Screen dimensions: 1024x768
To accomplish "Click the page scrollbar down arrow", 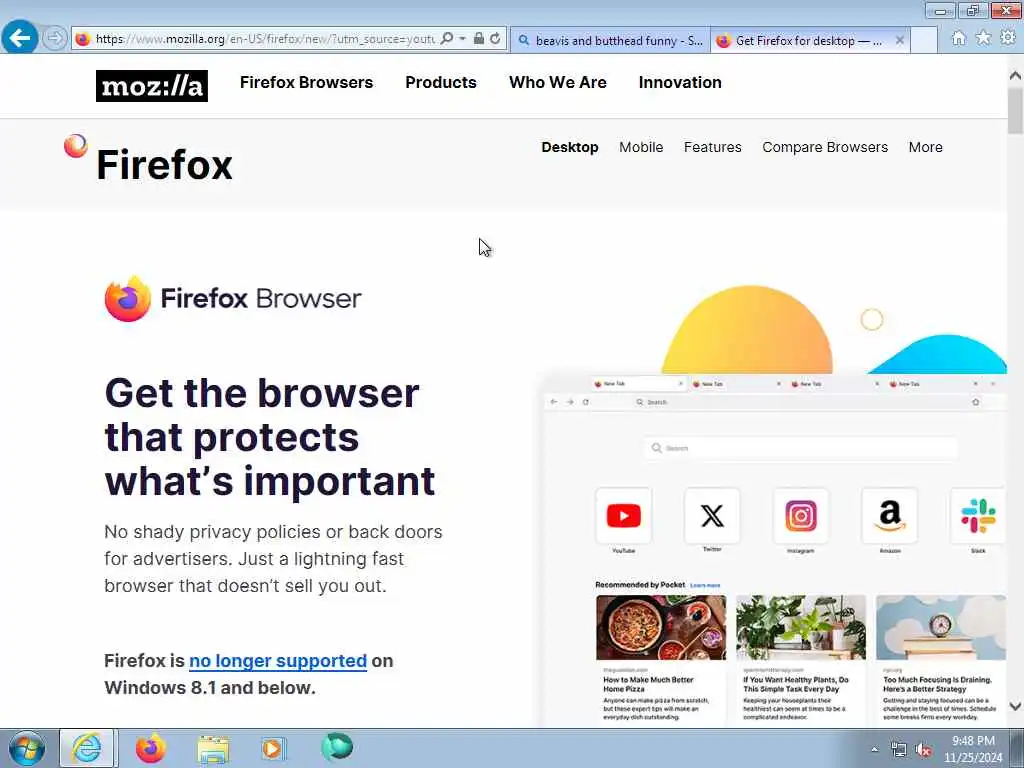I will click(1015, 706).
